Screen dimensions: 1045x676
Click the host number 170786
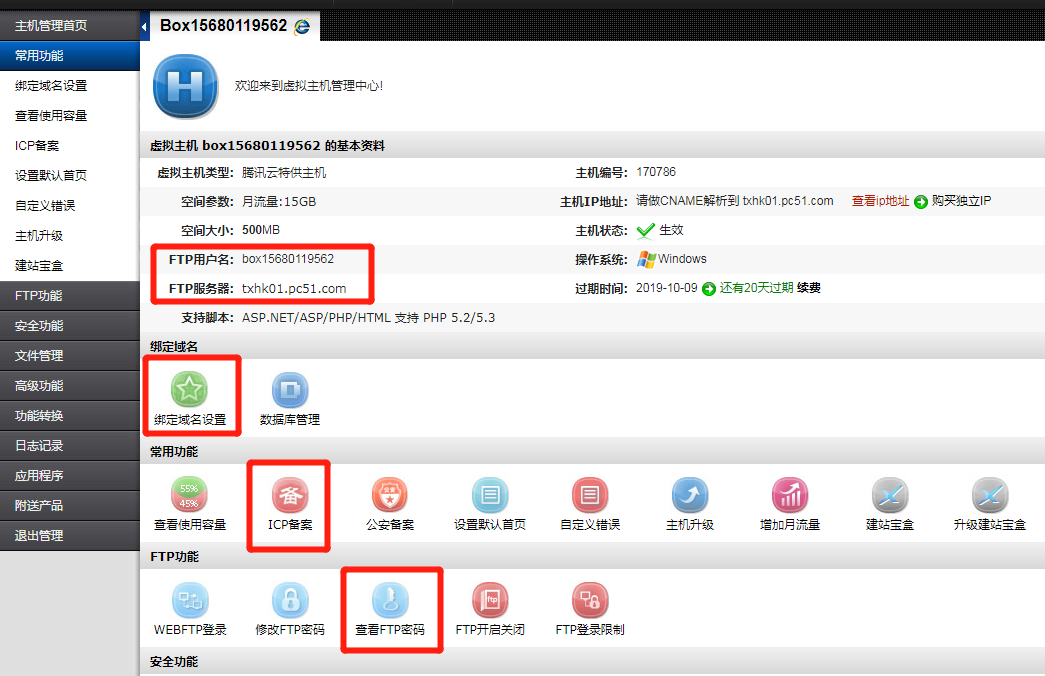(x=656, y=172)
